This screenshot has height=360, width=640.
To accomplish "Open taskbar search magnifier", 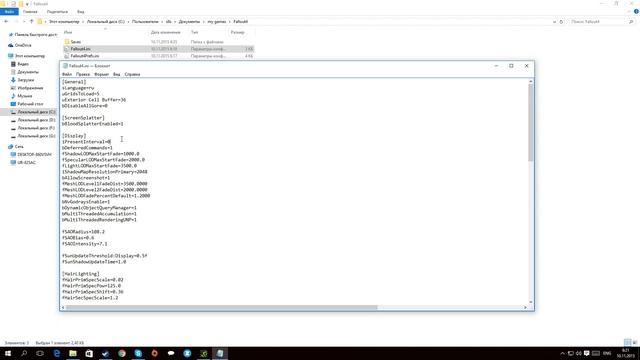I will coord(24,353).
